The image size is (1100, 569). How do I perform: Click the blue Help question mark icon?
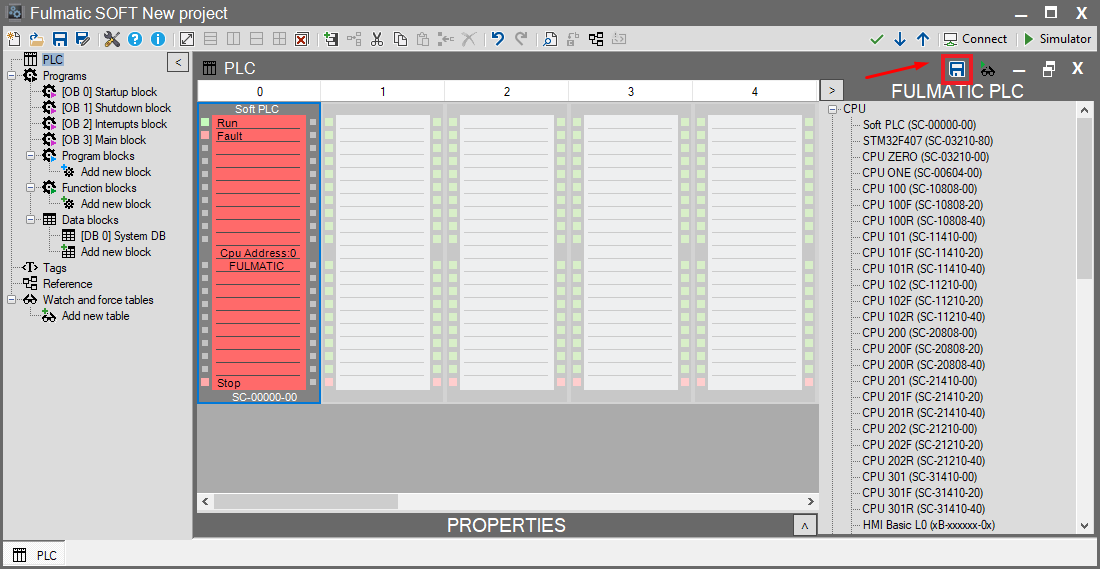coord(135,39)
